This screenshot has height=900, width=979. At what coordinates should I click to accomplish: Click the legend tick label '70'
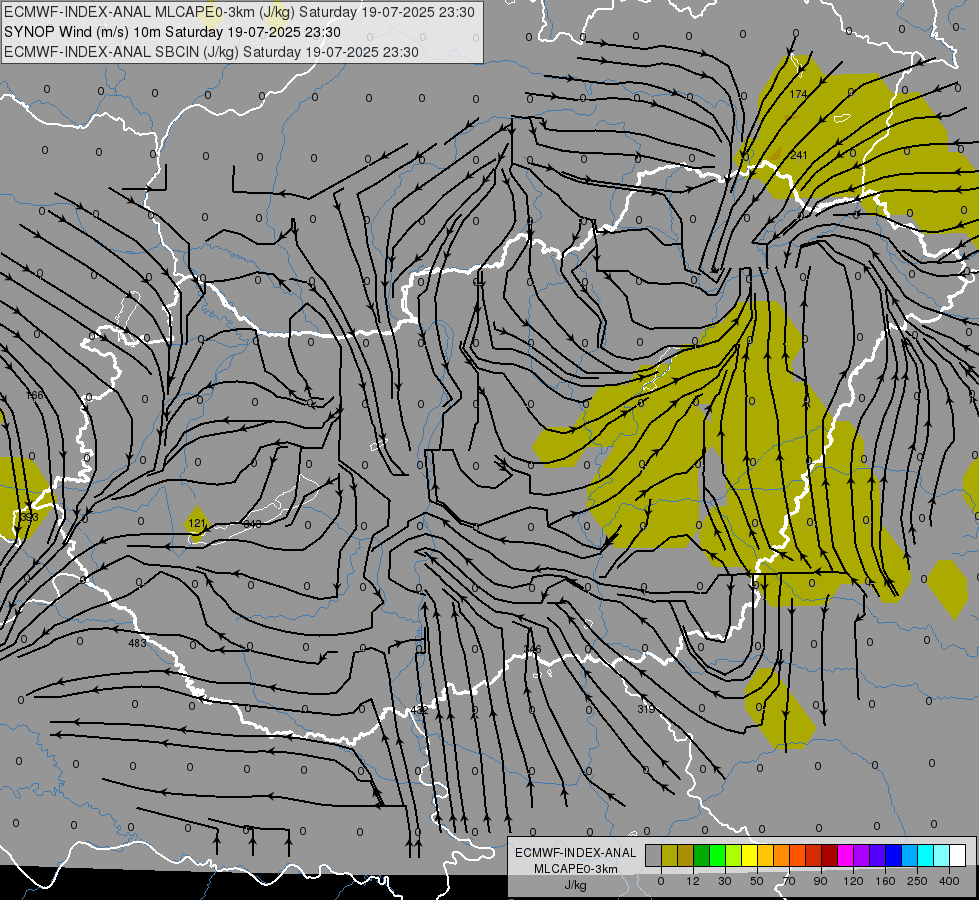point(789,881)
